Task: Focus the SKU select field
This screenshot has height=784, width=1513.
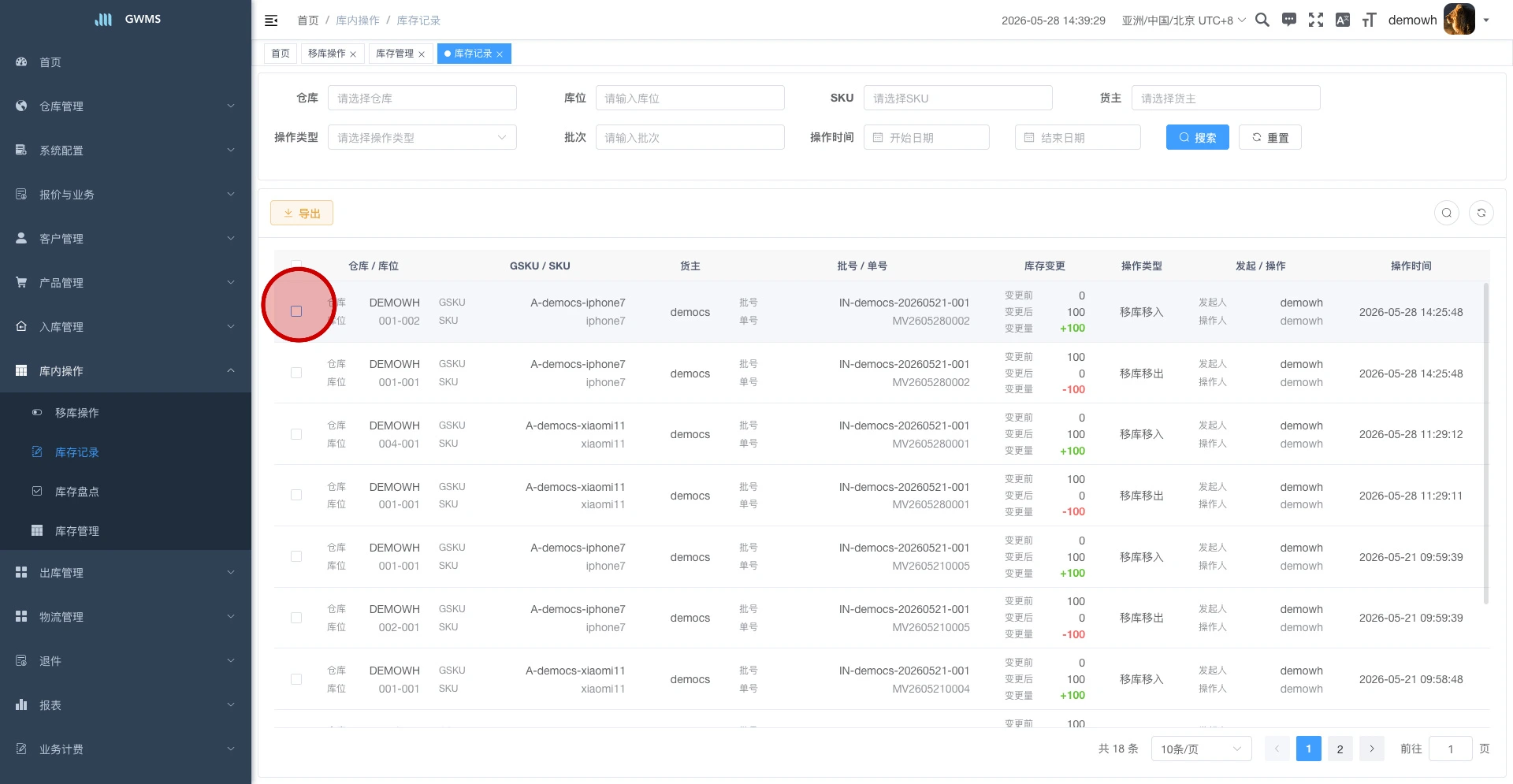Action: (x=958, y=98)
